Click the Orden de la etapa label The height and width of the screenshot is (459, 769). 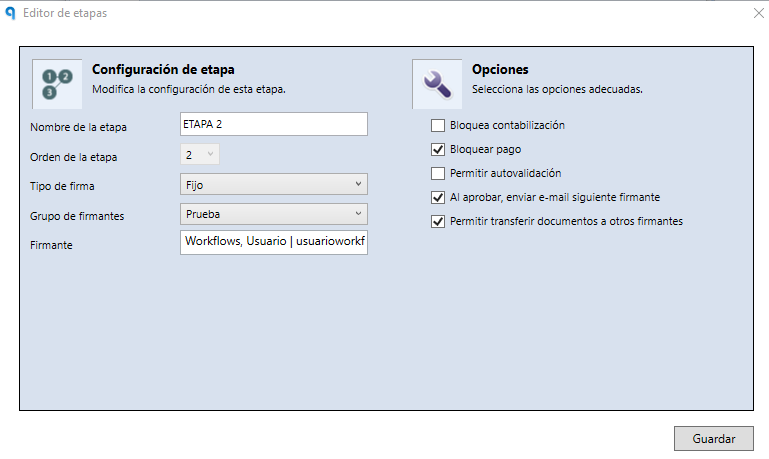(74, 157)
